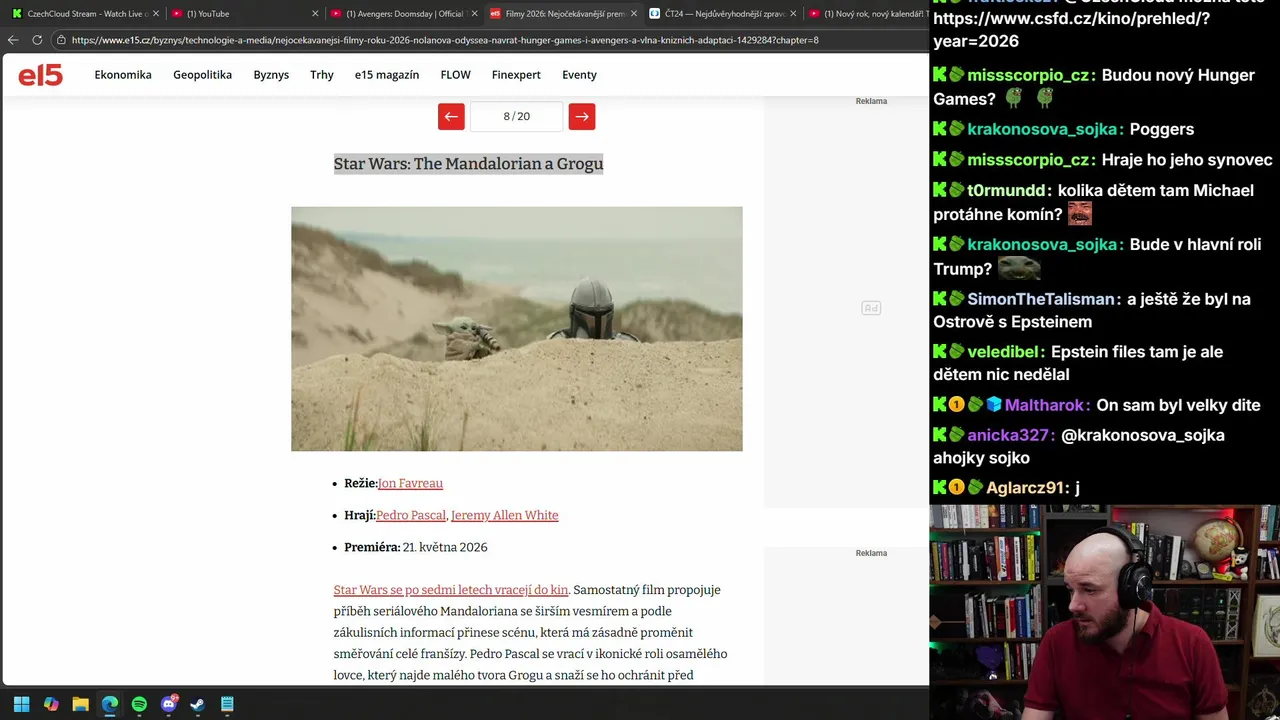
Task: Open the Ekonomika menu section
Action: pyautogui.click(x=123, y=75)
